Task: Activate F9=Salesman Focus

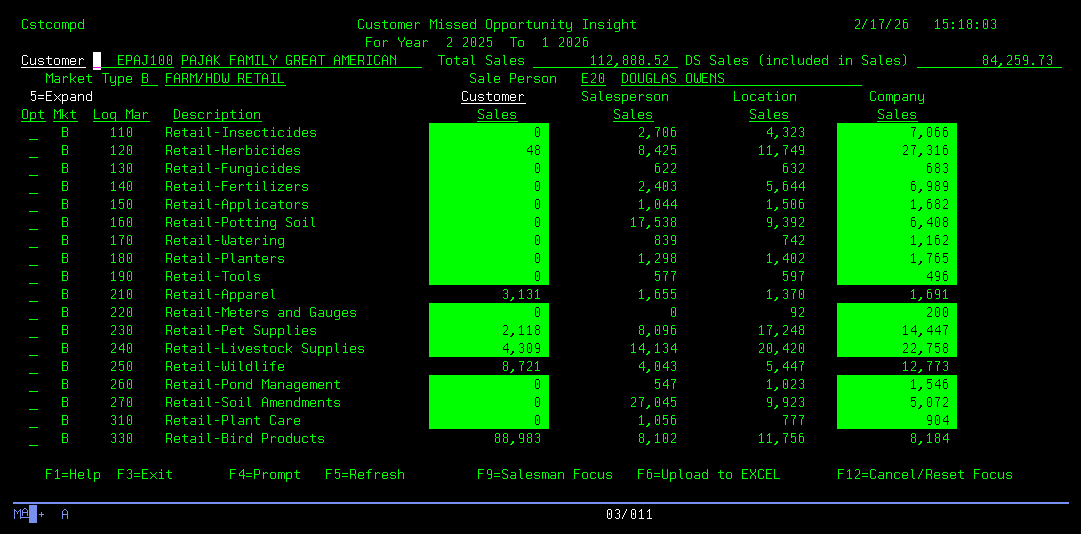Action: point(544,475)
